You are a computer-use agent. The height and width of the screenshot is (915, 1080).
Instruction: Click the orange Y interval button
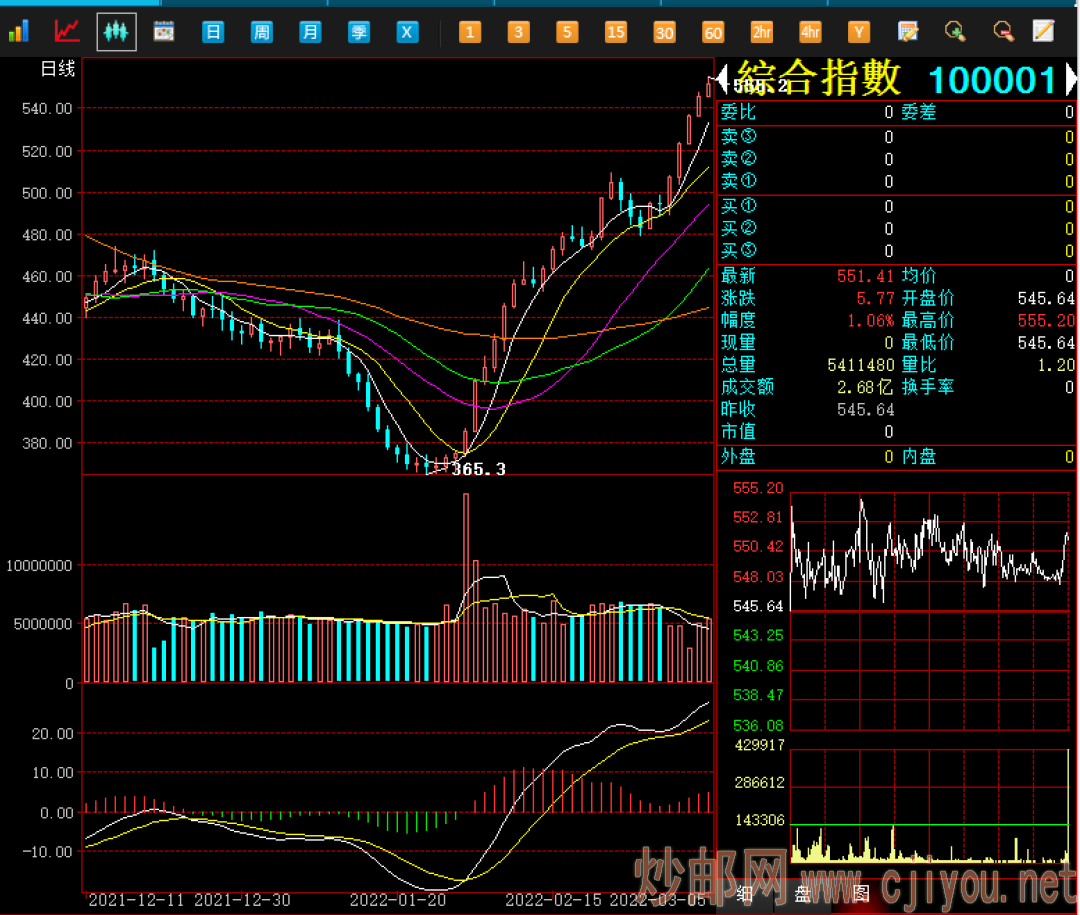pyautogui.click(x=859, y=32)
